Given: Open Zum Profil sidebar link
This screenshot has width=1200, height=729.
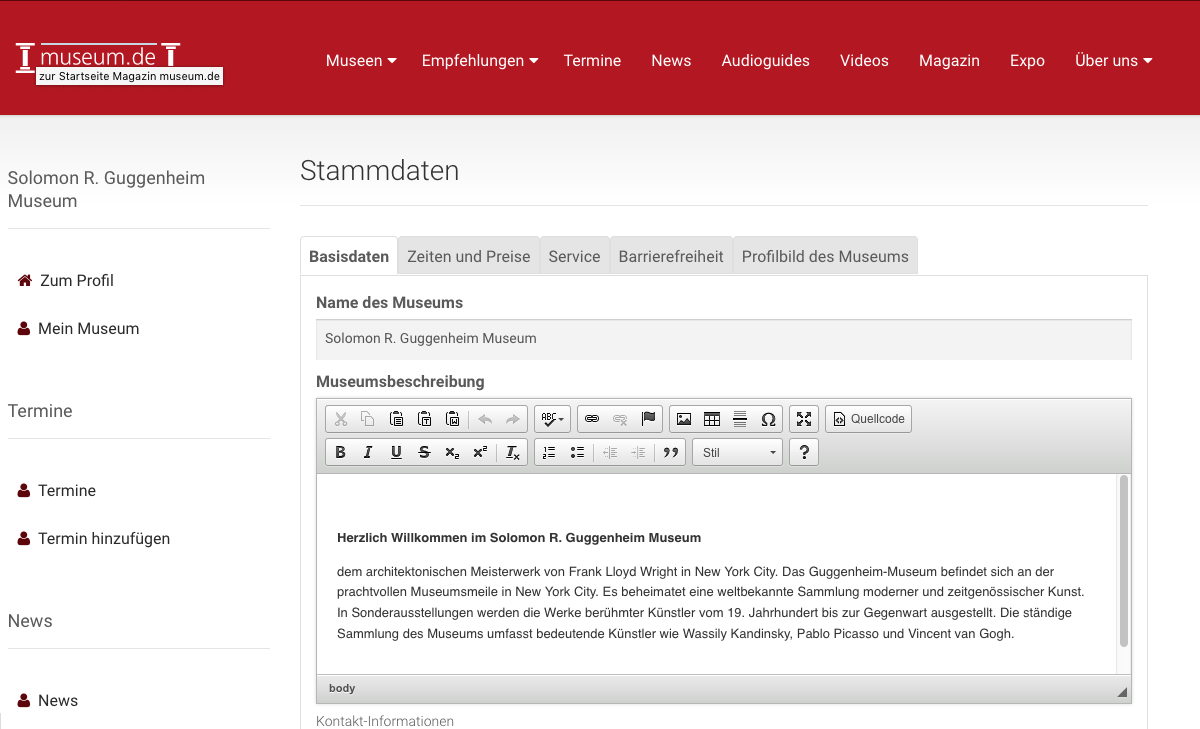Looking at the screenshot, I should 77,281.
